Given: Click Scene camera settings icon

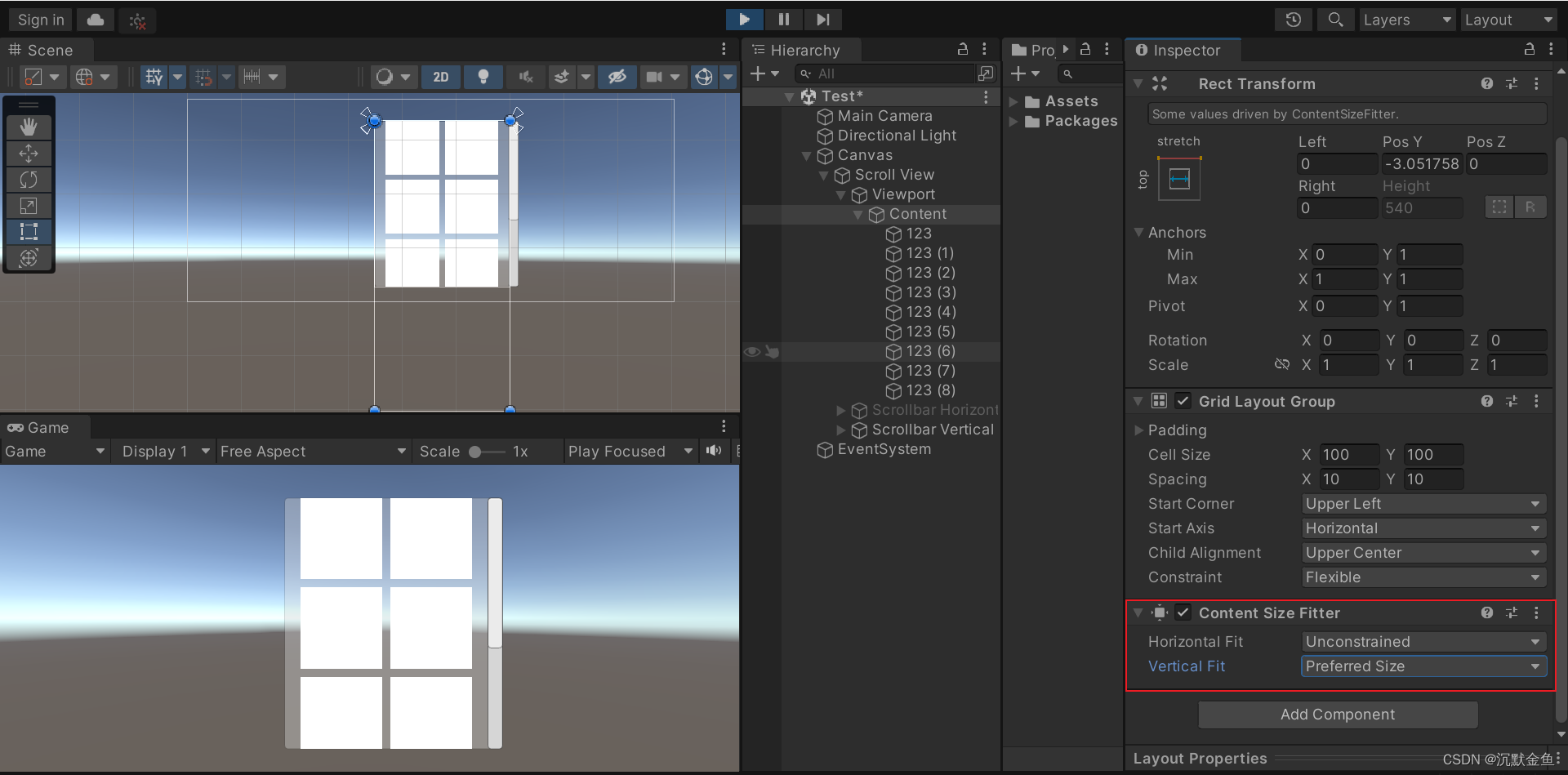Looking at the screenshot, I should 654,77.
